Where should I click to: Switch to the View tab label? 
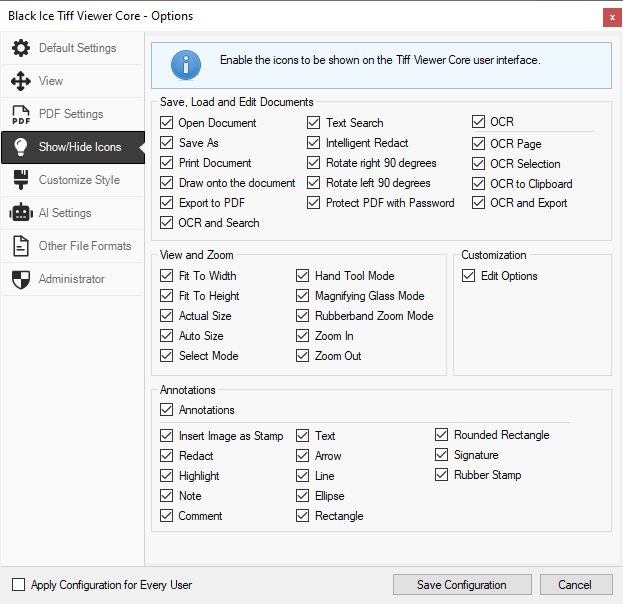[x=51, y=81]
